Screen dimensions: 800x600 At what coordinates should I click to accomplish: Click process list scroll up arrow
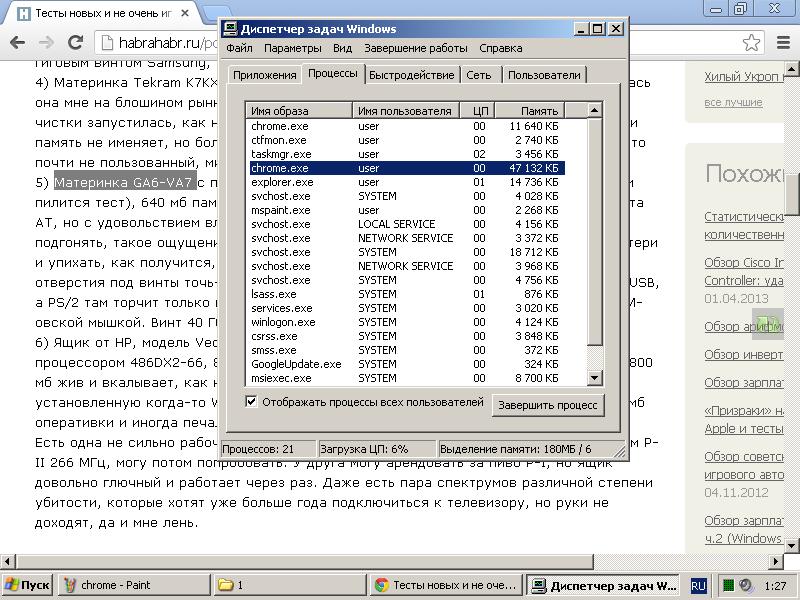594,110
